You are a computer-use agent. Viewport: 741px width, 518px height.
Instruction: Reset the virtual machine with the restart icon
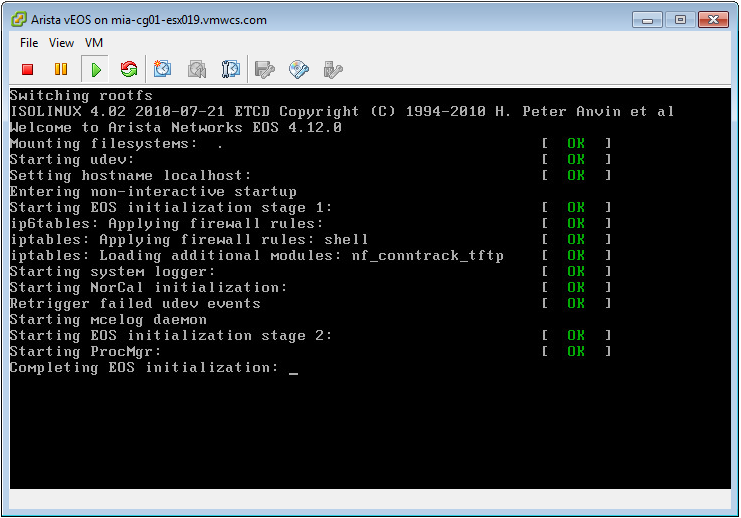tap(129, 69)
